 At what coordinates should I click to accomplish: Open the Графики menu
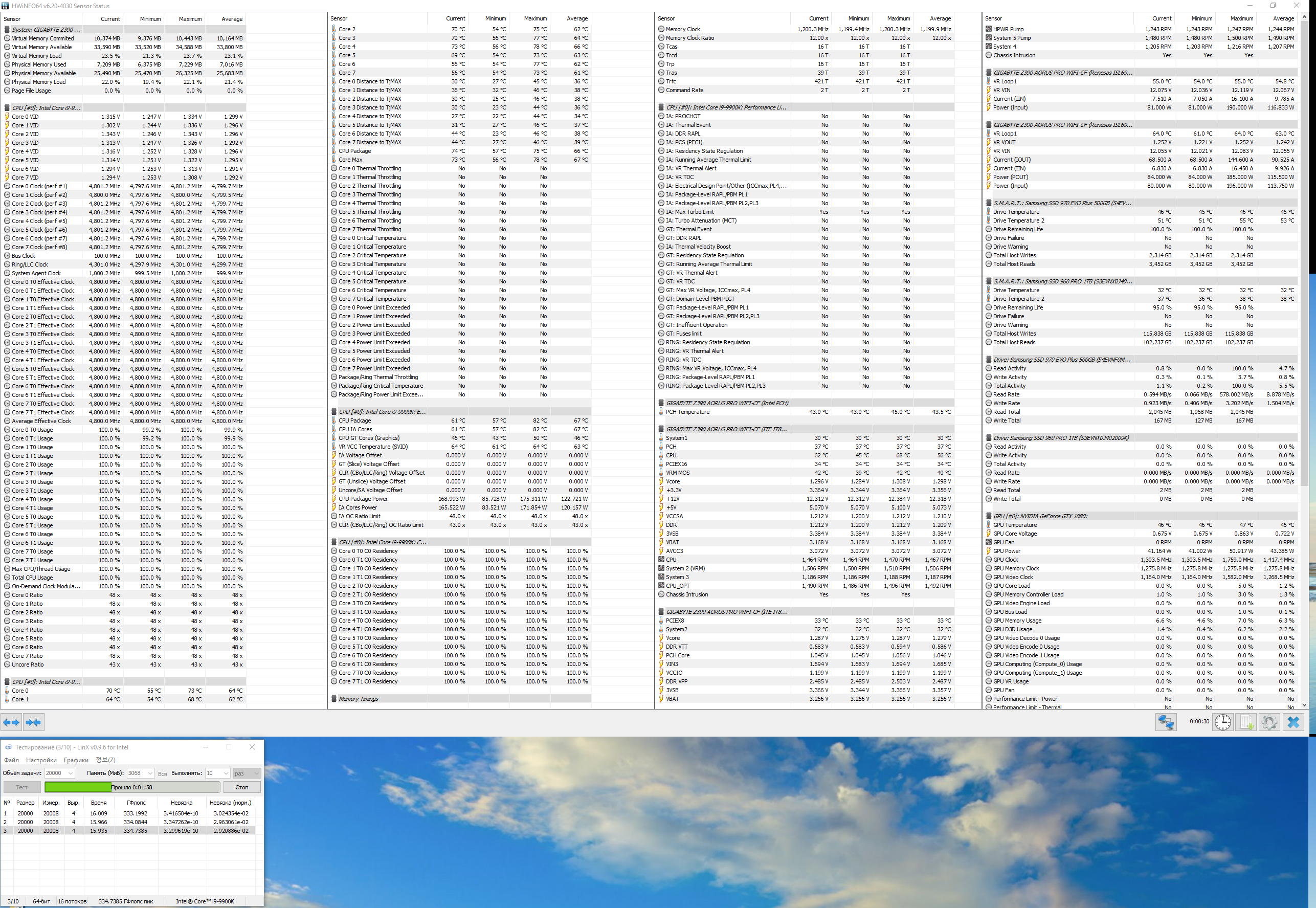coord(76,760)
